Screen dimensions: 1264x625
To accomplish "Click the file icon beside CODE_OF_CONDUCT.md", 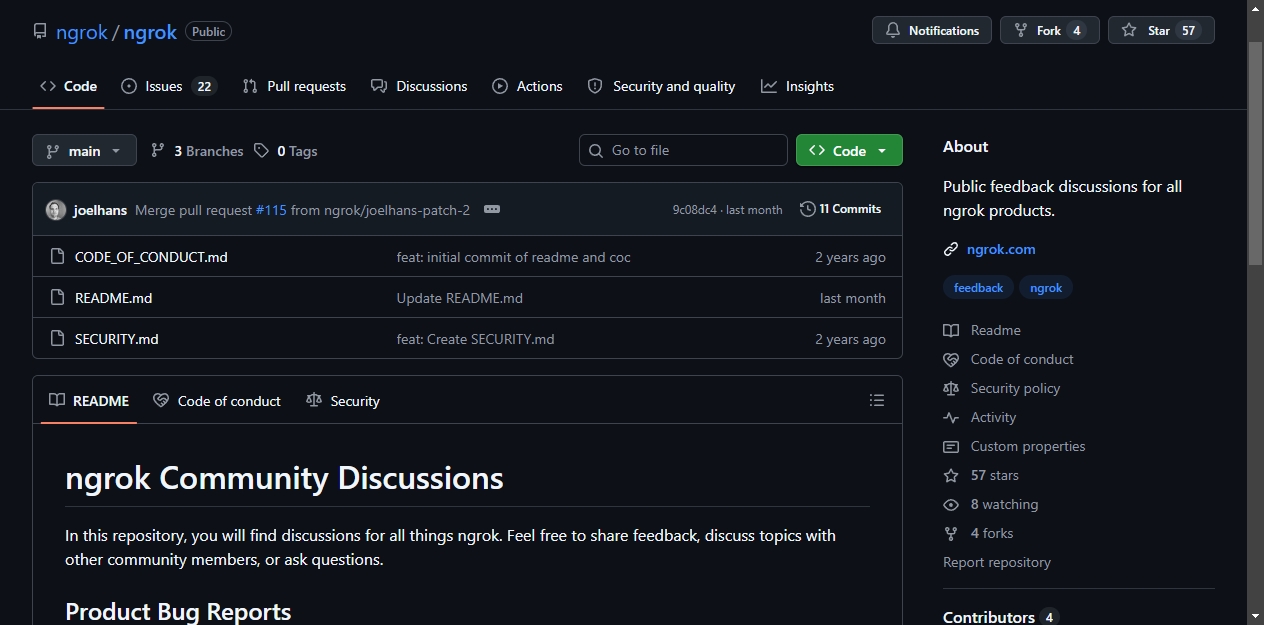I will tap(57, 257).
